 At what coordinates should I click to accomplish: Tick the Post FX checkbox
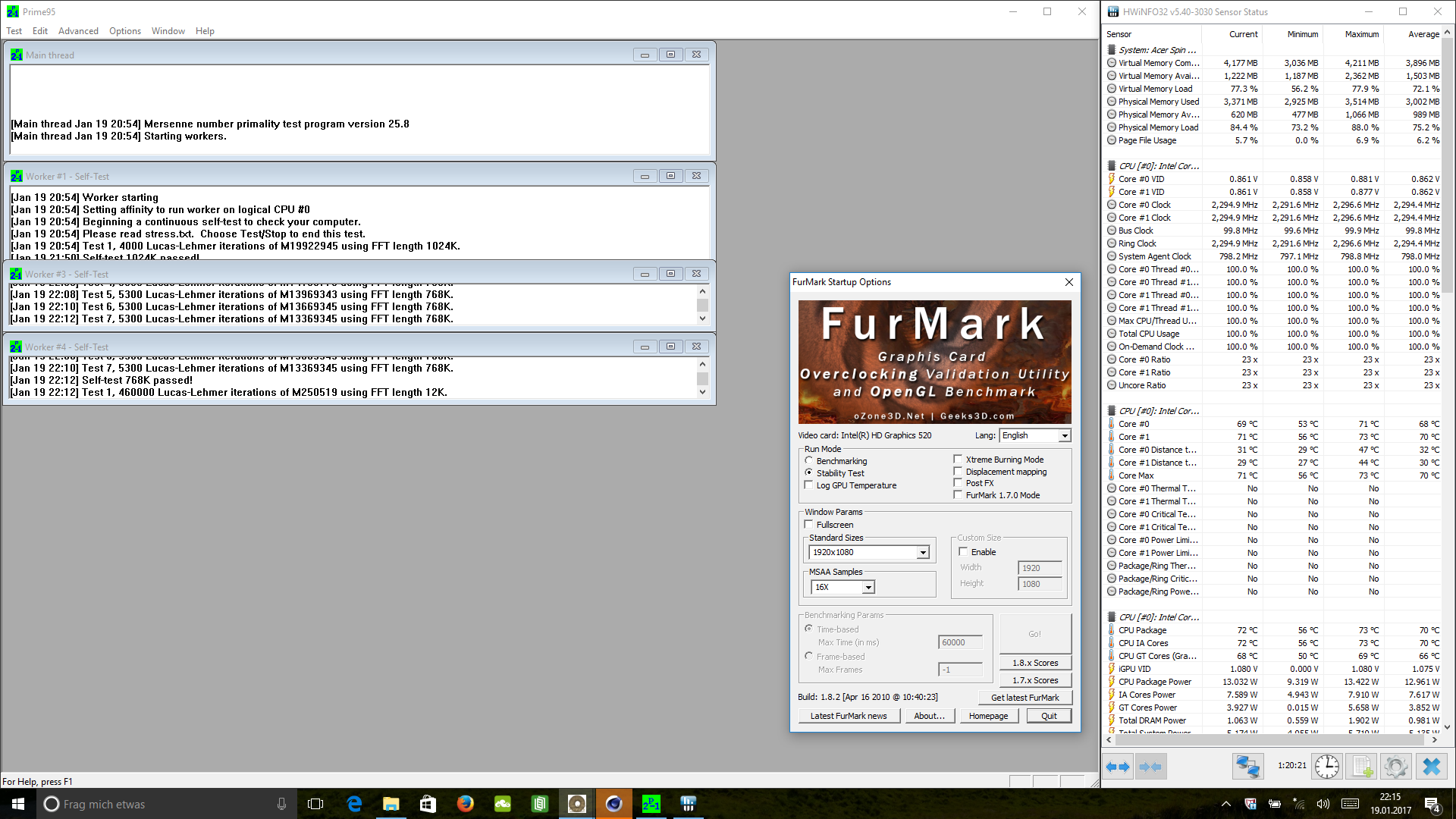click(958, 483)
